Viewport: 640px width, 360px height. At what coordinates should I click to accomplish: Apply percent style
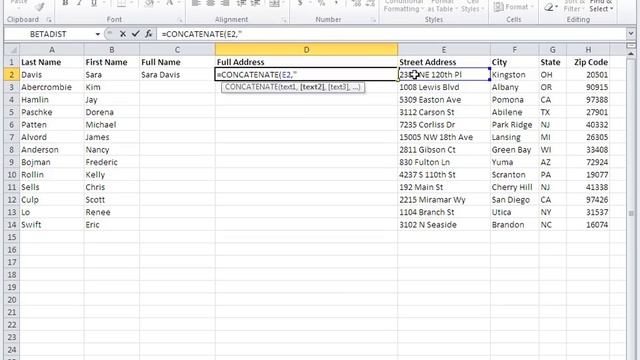(322, 3)
